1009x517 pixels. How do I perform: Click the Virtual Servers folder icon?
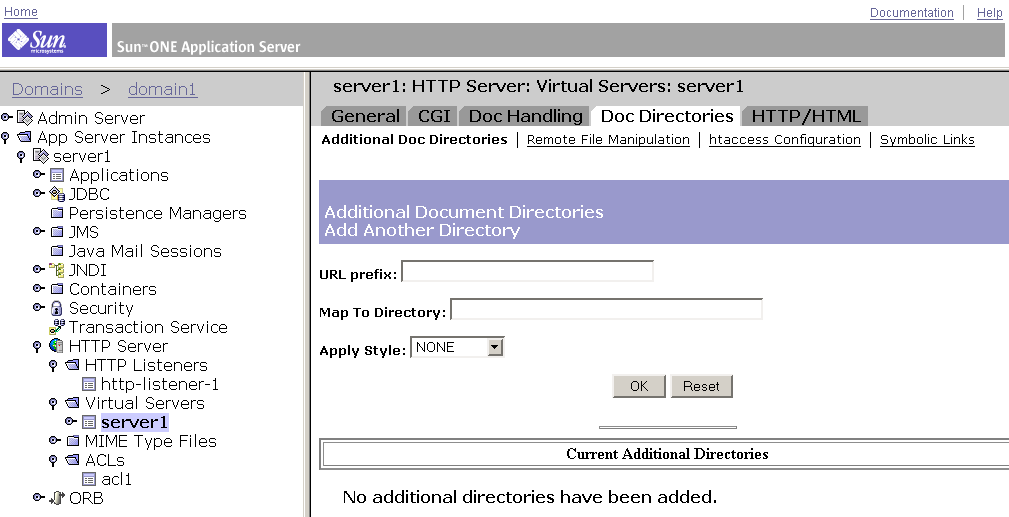pyautogui.click(x=73, y=403)
